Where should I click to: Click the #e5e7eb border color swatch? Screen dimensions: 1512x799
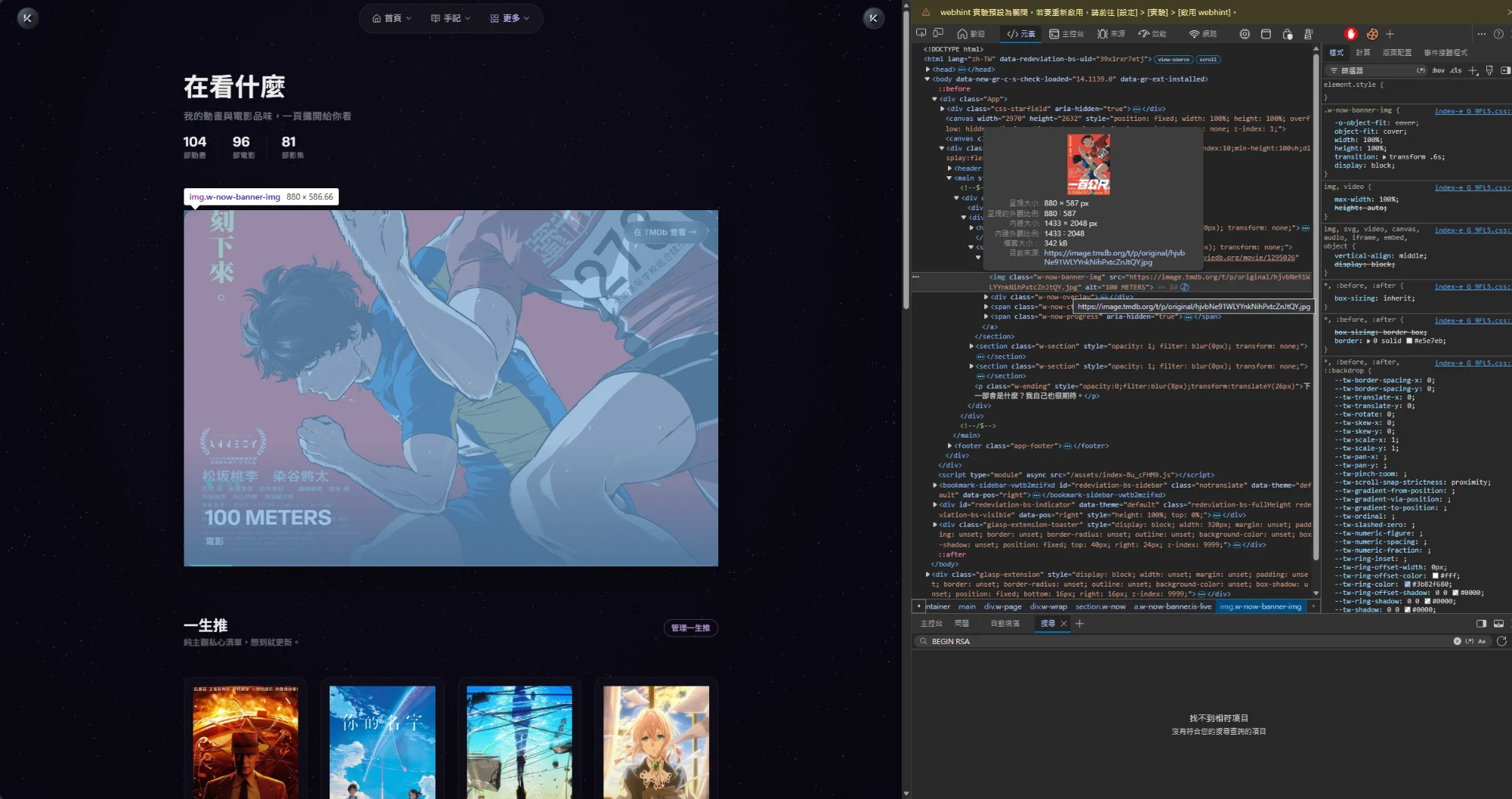click(1408, 341)
